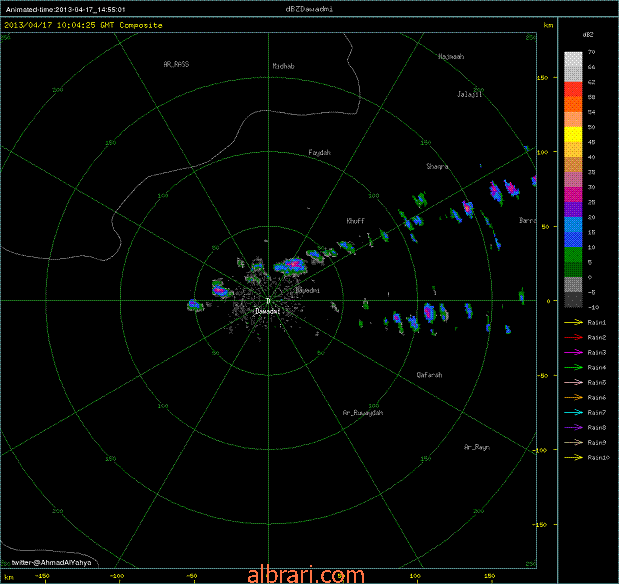Click the radar center marker at Dawadmi
619x584 pixels.
pos(268,301)
